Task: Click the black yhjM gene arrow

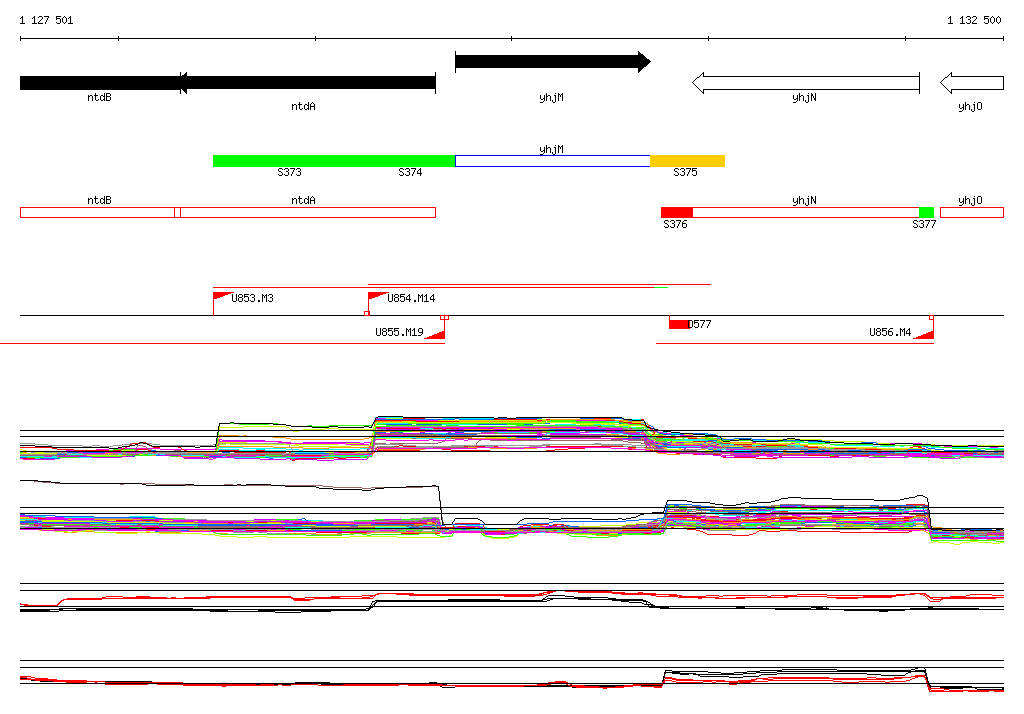Action: [552, 62]
